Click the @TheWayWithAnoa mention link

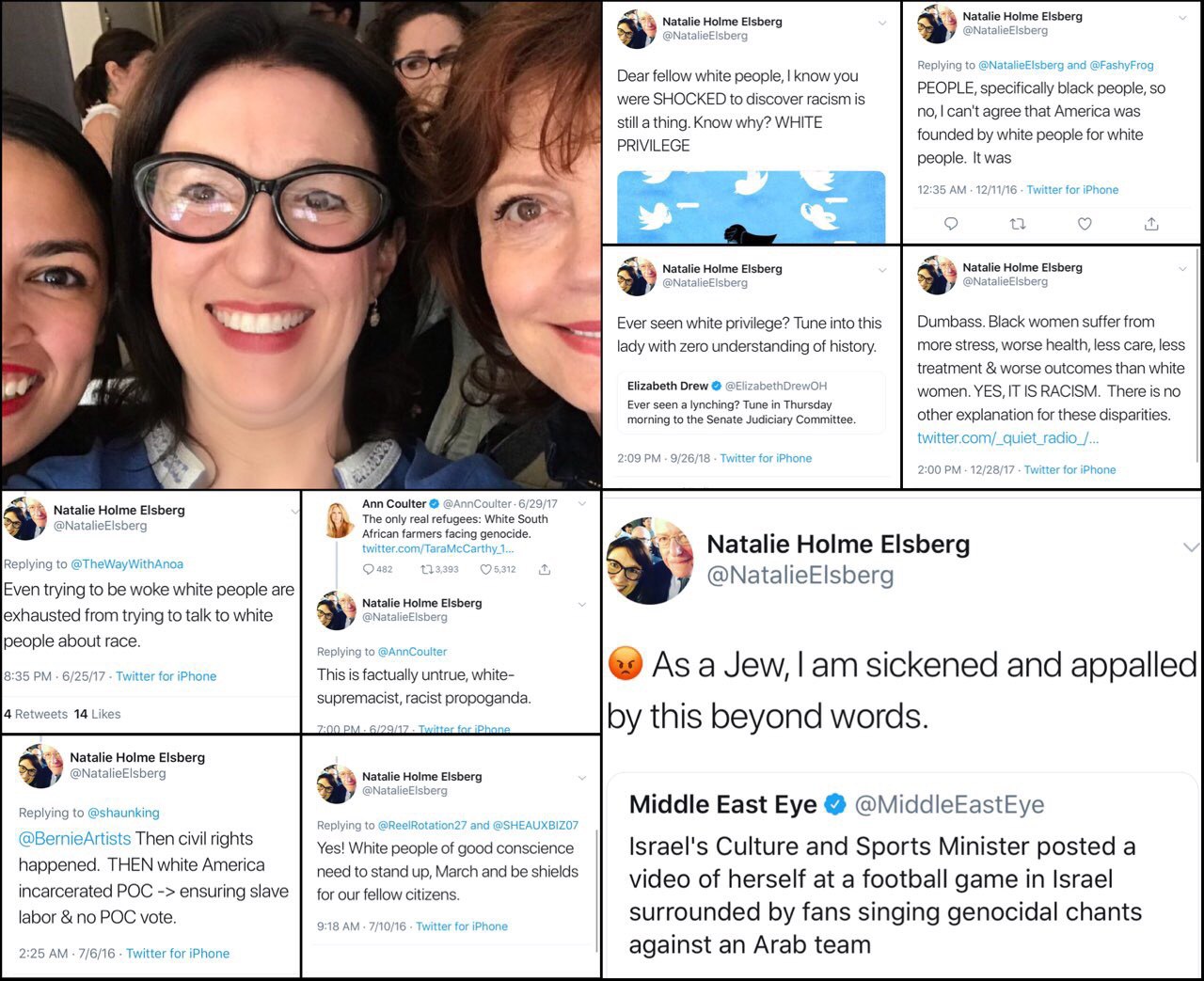point(127,563)
